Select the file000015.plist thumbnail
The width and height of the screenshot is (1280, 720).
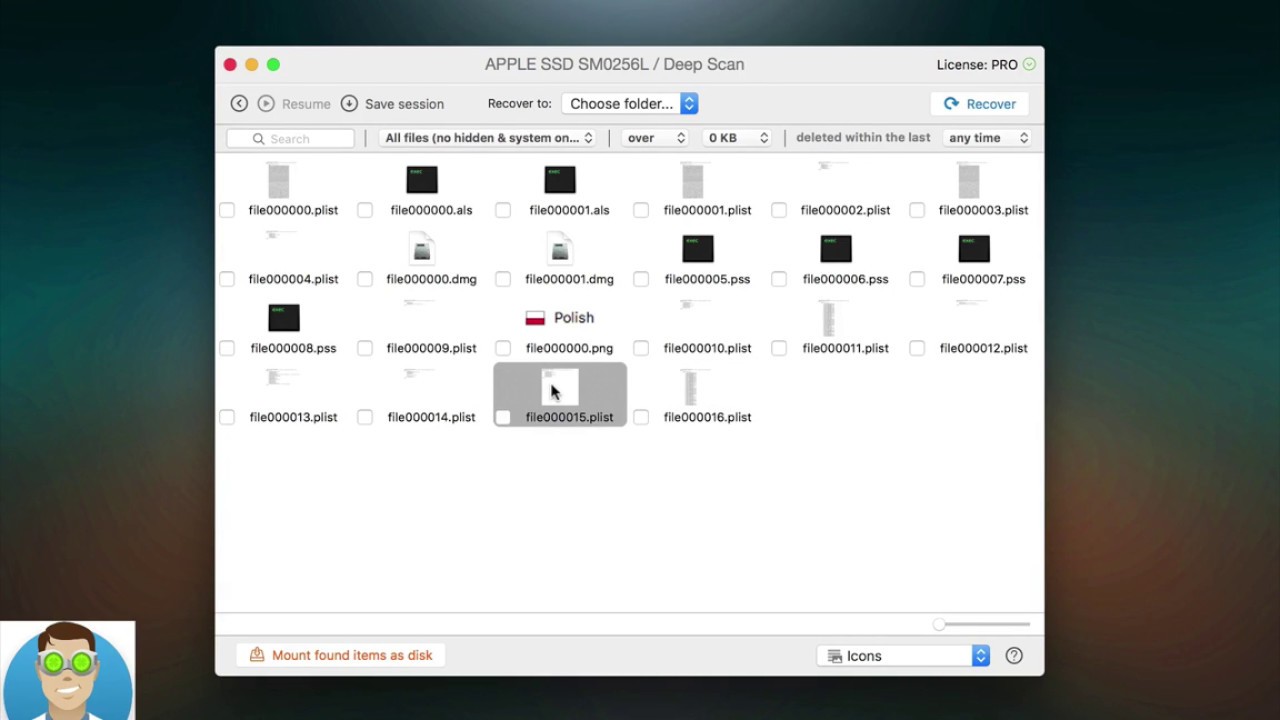tap(560, 387)
